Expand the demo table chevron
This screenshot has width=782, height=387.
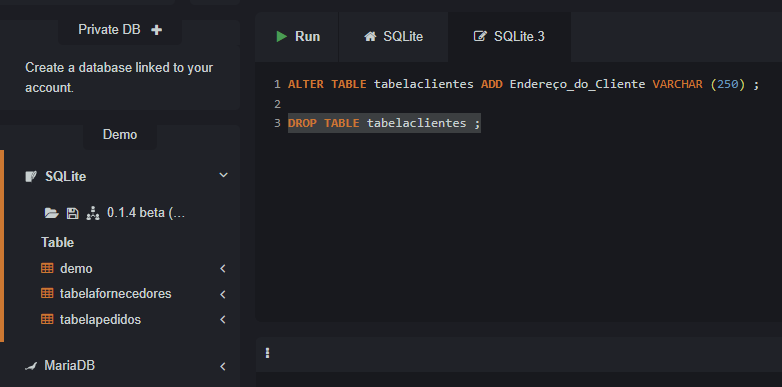coord(223,269)
